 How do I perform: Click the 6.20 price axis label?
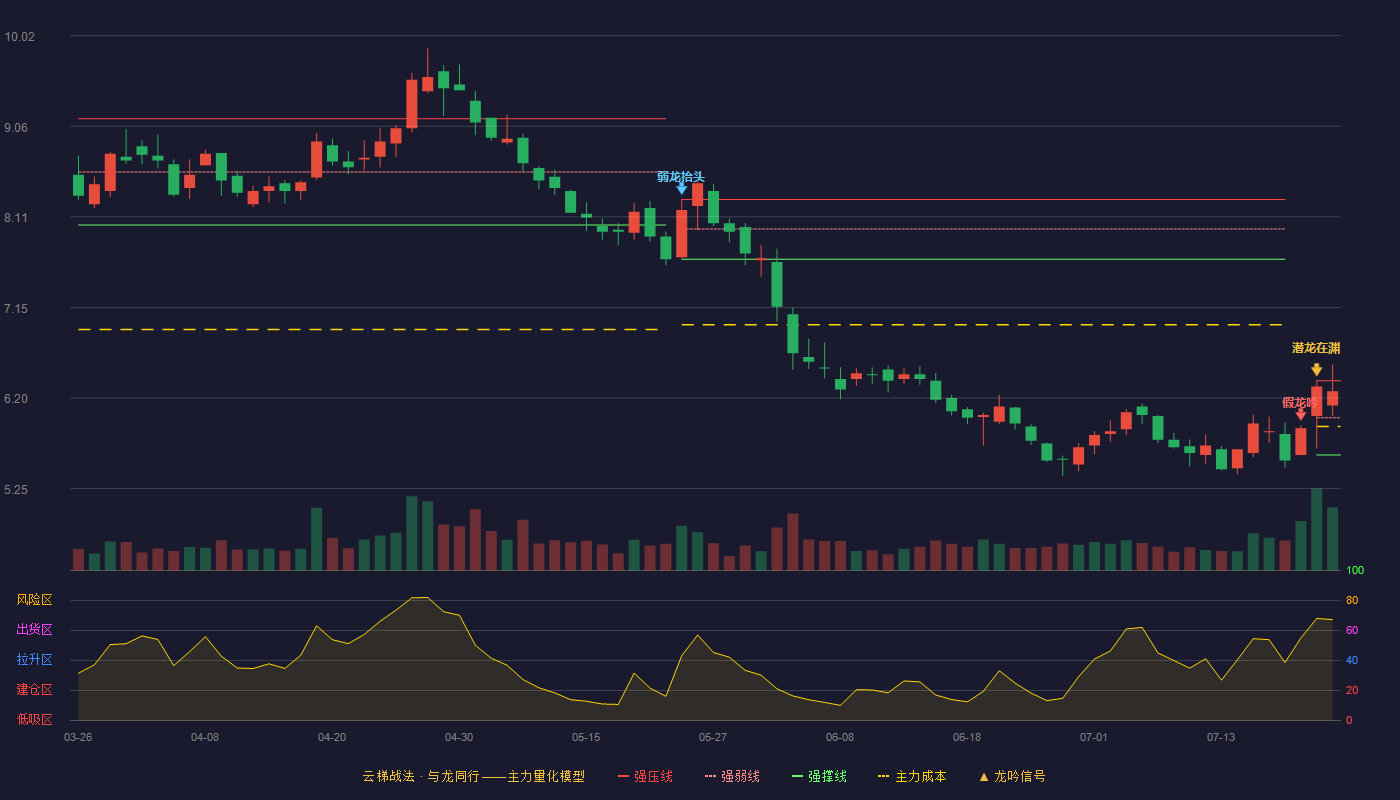(16, 399)
